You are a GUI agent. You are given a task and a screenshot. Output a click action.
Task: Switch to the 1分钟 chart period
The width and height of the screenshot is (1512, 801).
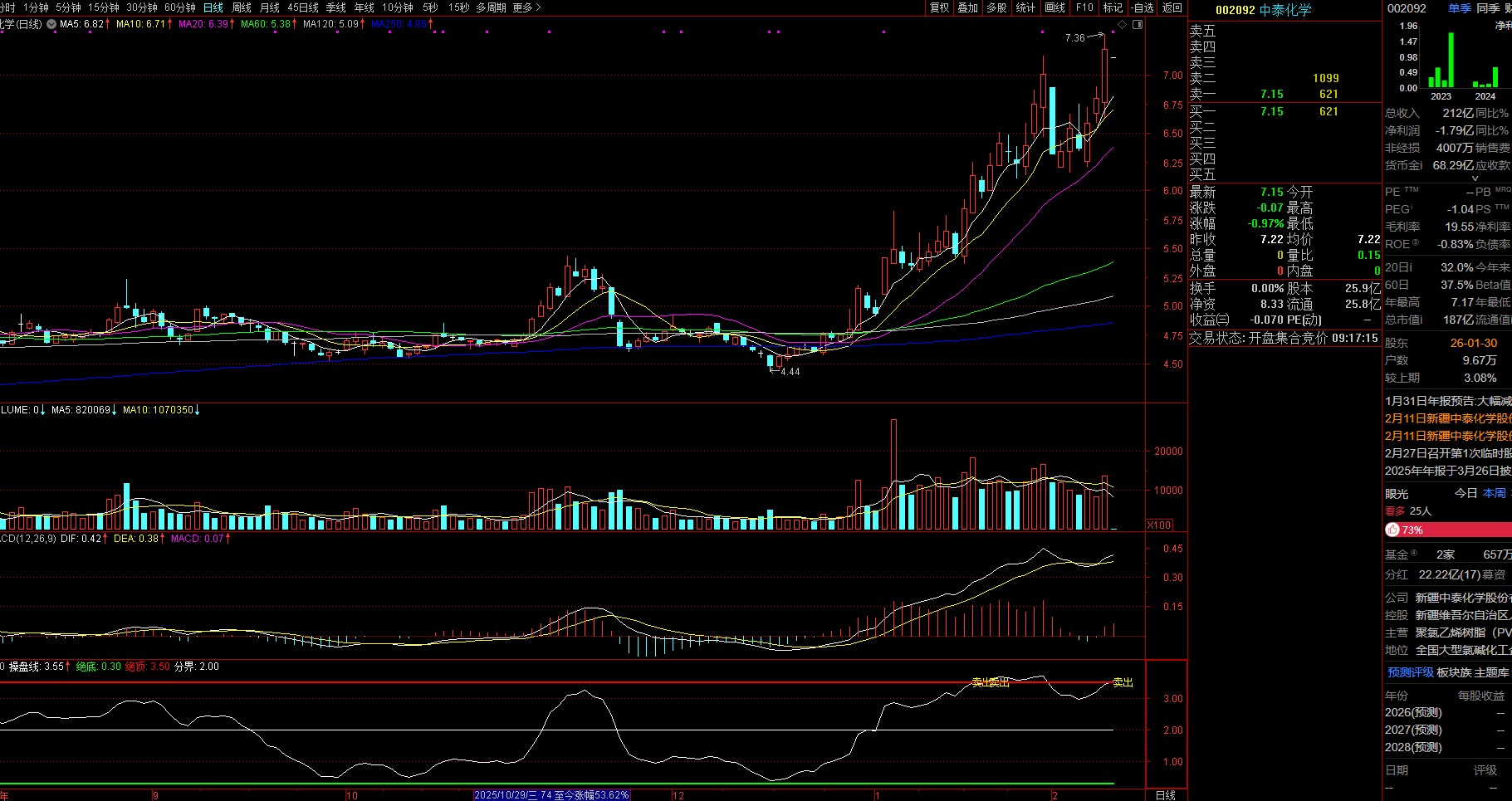click(x=36, y=7)
